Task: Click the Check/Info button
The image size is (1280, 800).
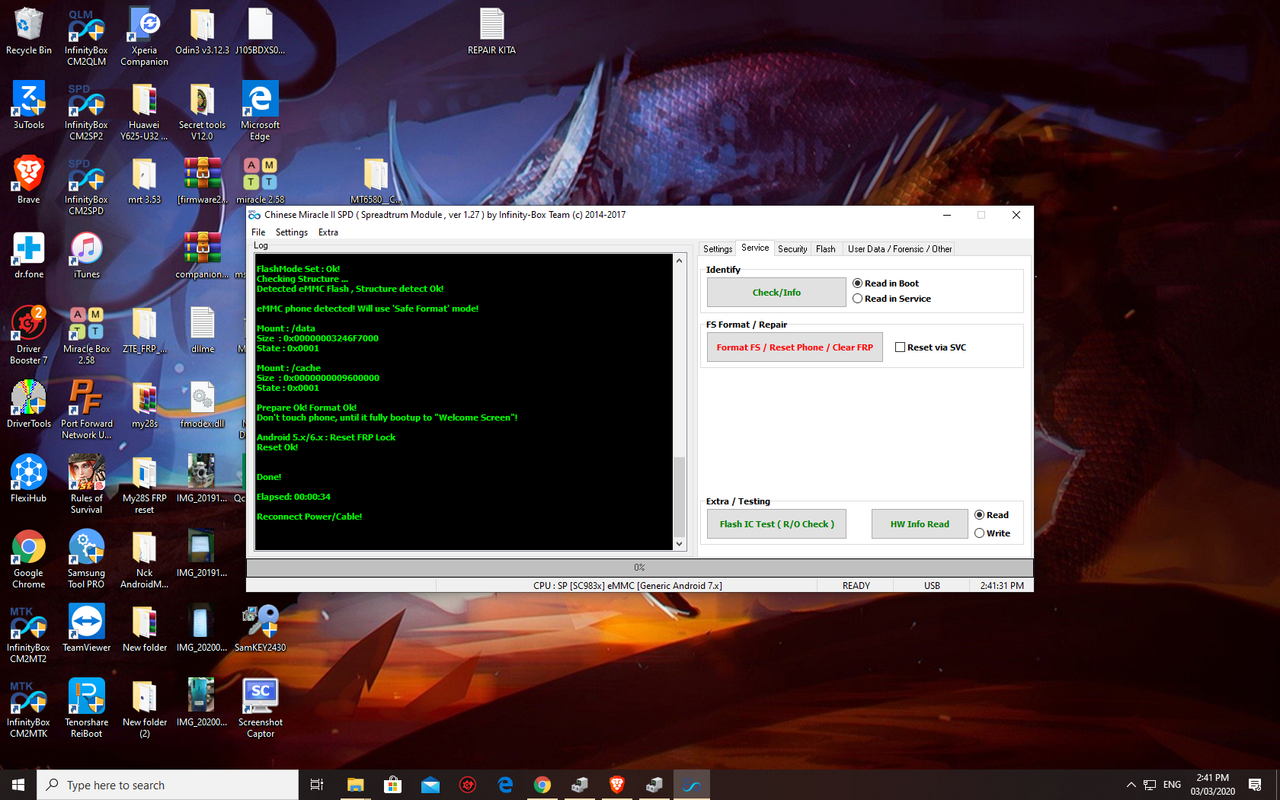Action: [777, 292]
